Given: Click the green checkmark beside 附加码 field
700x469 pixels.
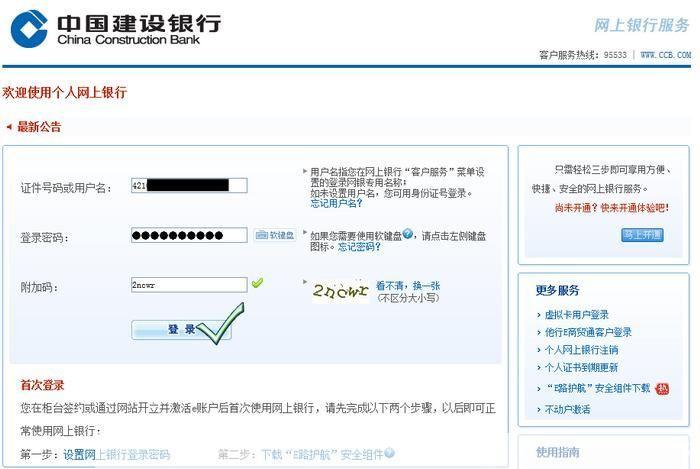Looking at the screenshot, I should pos(257,283).
